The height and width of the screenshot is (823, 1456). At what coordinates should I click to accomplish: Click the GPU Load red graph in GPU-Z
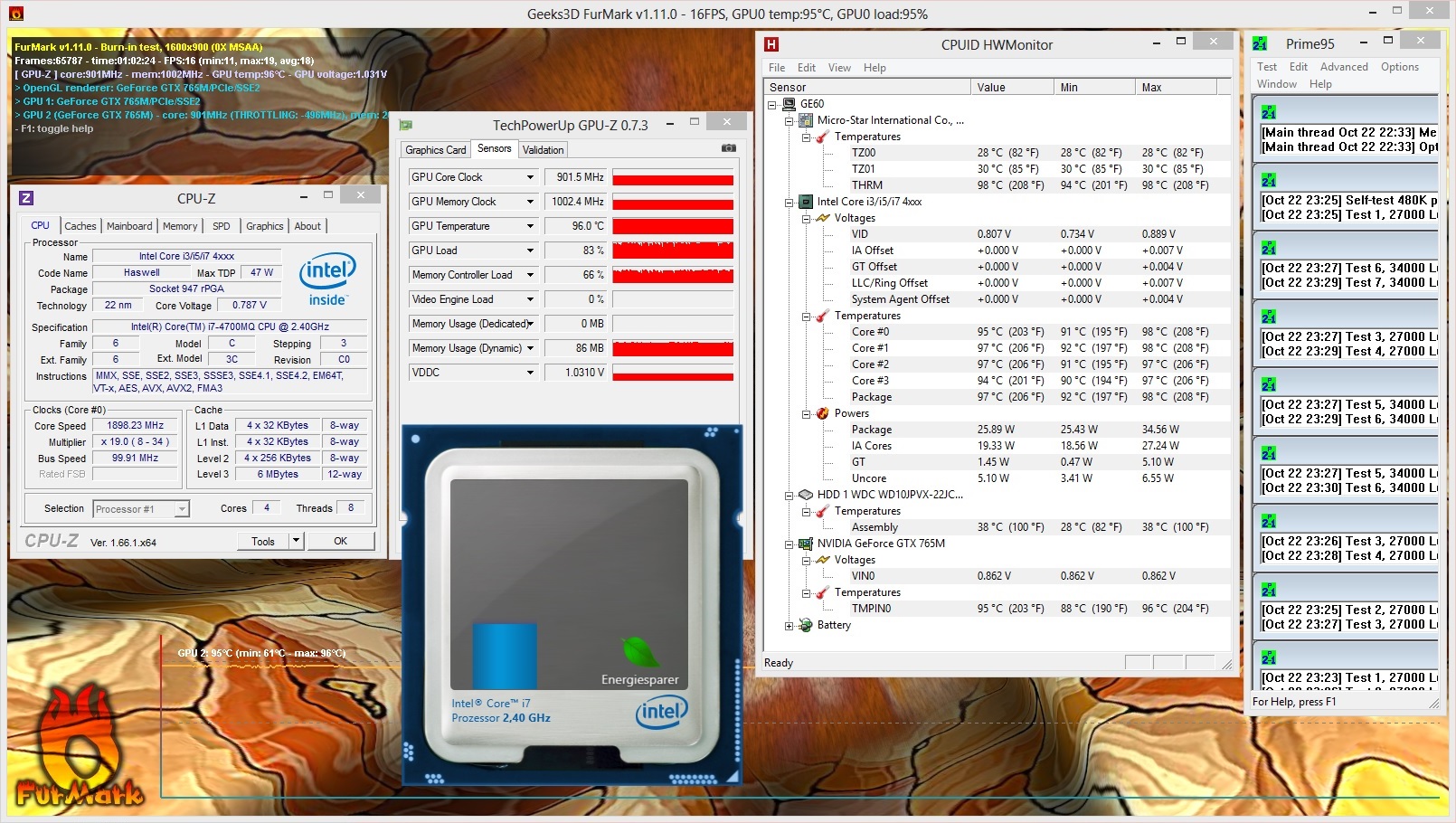pos(673,251)
